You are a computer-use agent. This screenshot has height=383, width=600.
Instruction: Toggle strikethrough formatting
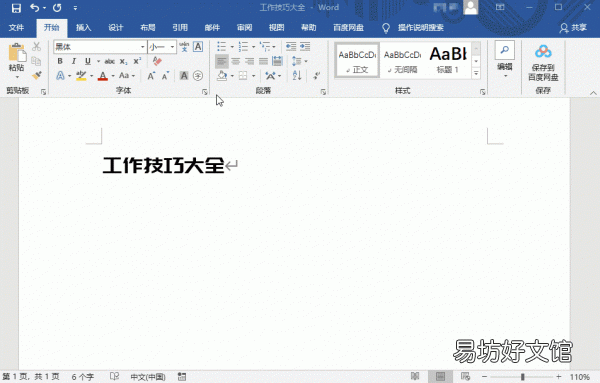click(x=109, y=61)
